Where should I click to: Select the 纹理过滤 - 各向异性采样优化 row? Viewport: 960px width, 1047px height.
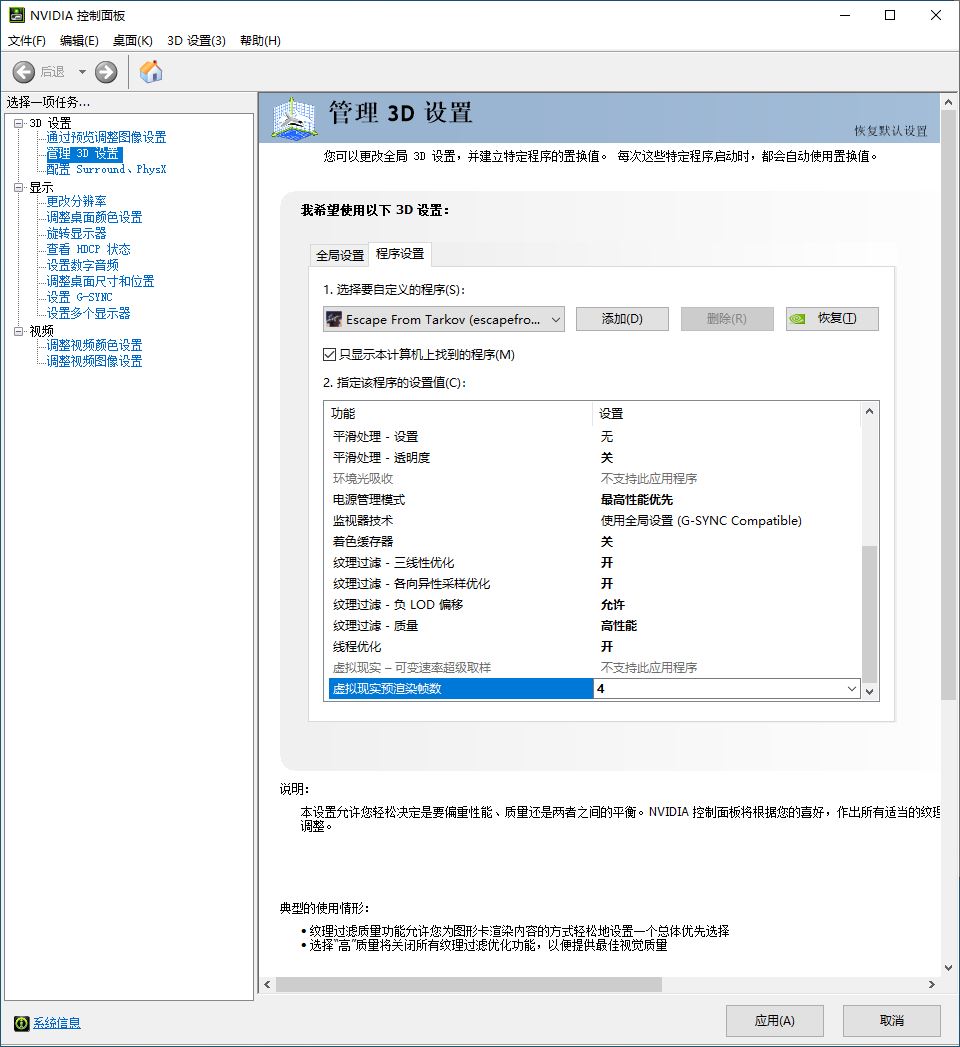point(594,584)
